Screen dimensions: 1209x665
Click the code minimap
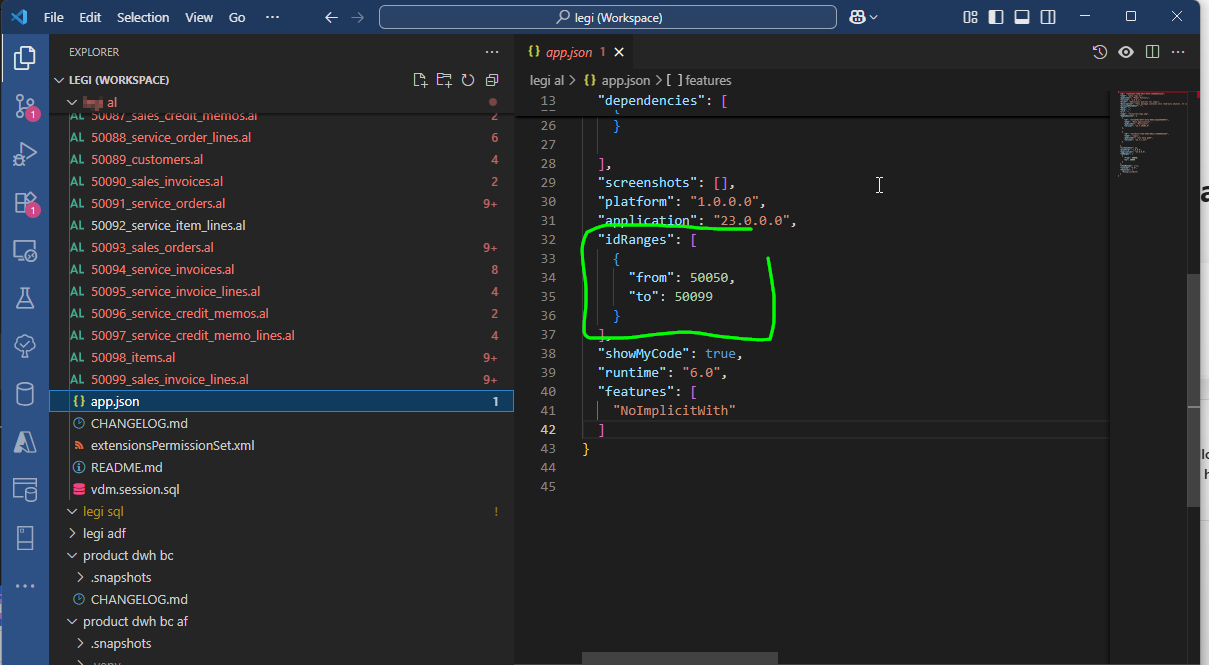pyautogui.click(x=1152, y=135)
